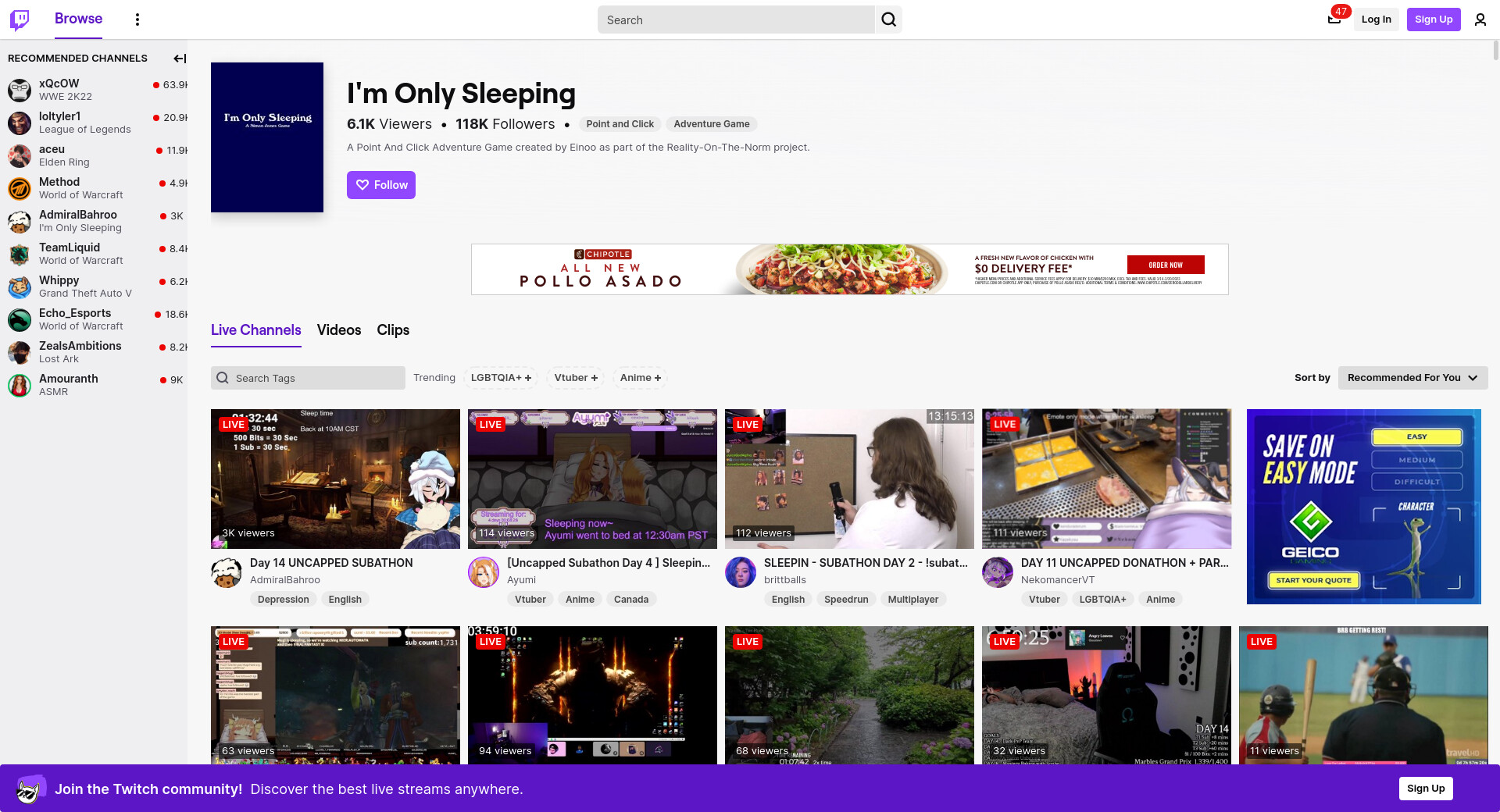Open Echo_Esports channel avatar
The height and width of the screenshot is (812, 1500).
(x=20, y=319)
